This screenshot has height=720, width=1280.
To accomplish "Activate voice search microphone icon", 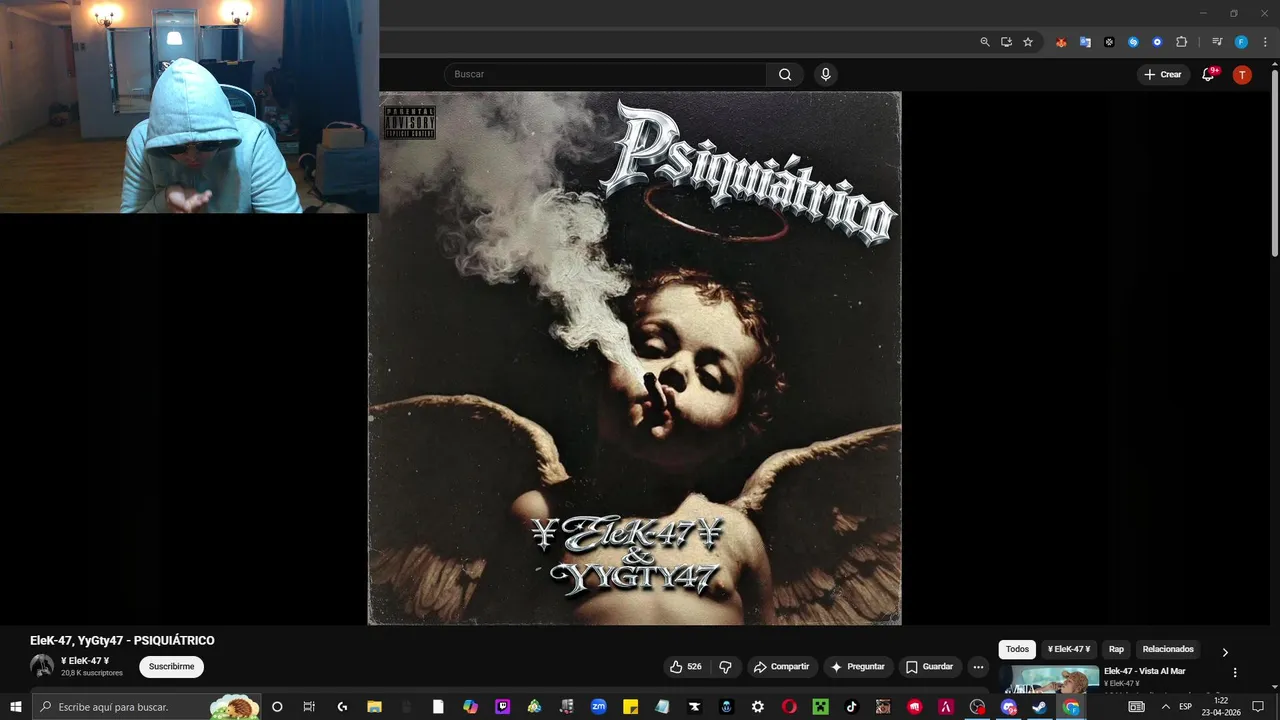I will tap(825, 74).
